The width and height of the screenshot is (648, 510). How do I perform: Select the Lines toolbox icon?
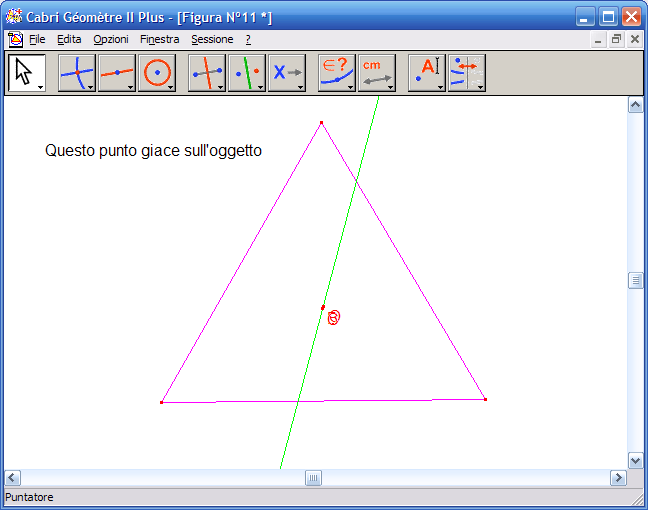click(x=117, y=73)
